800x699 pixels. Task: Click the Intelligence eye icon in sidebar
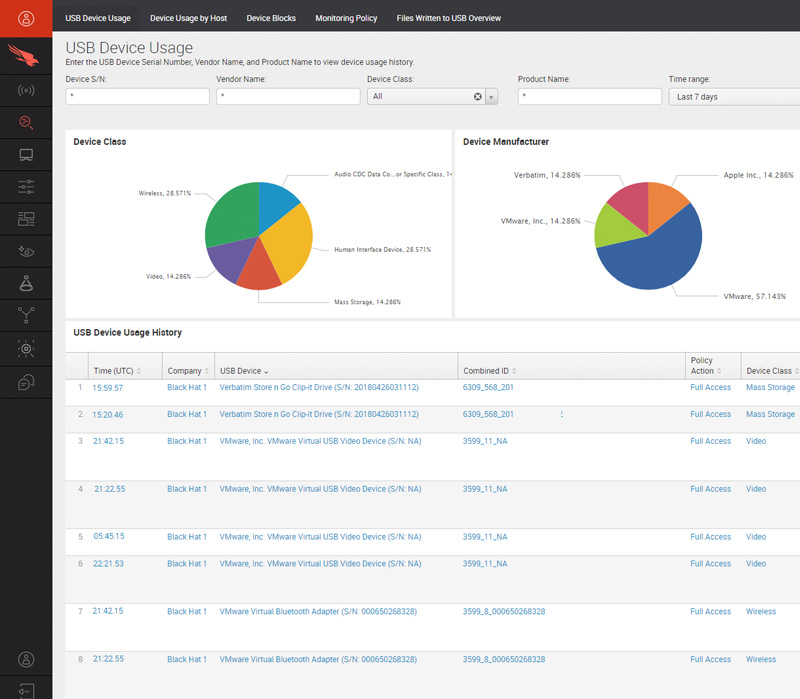26,252
